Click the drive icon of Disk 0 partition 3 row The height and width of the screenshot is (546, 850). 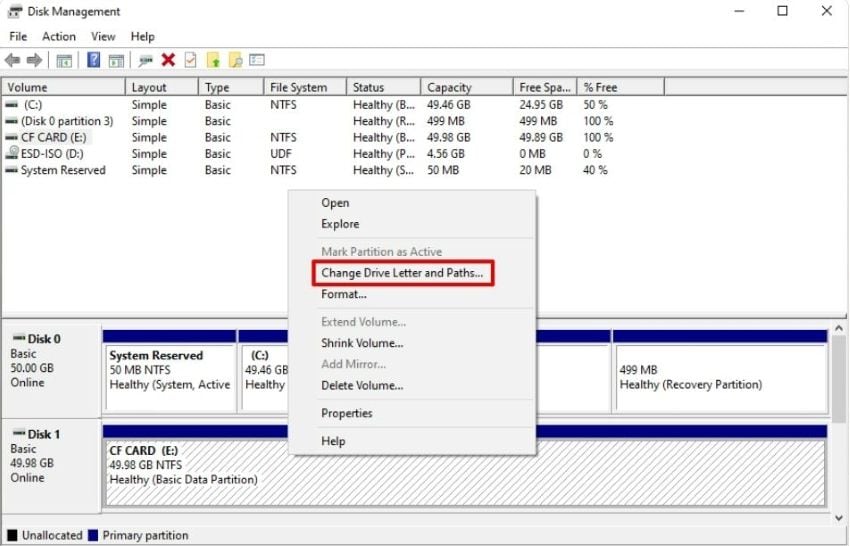click(11, 121)
